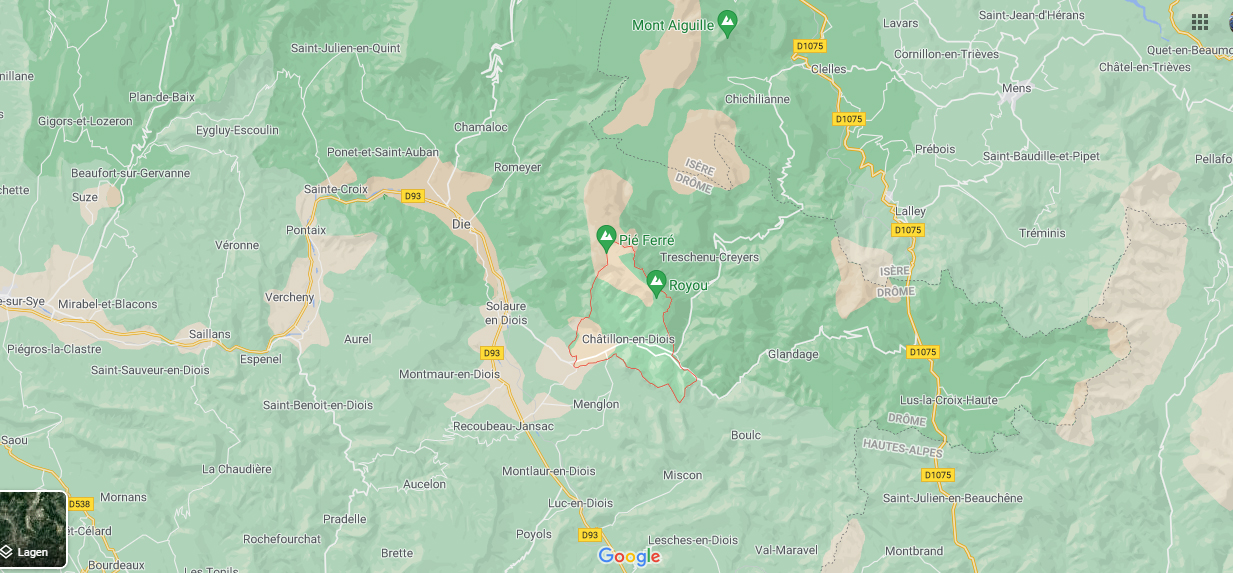Click the Tréminis village label
This screenshot has height=573, width=1233.
(1042, 233)
